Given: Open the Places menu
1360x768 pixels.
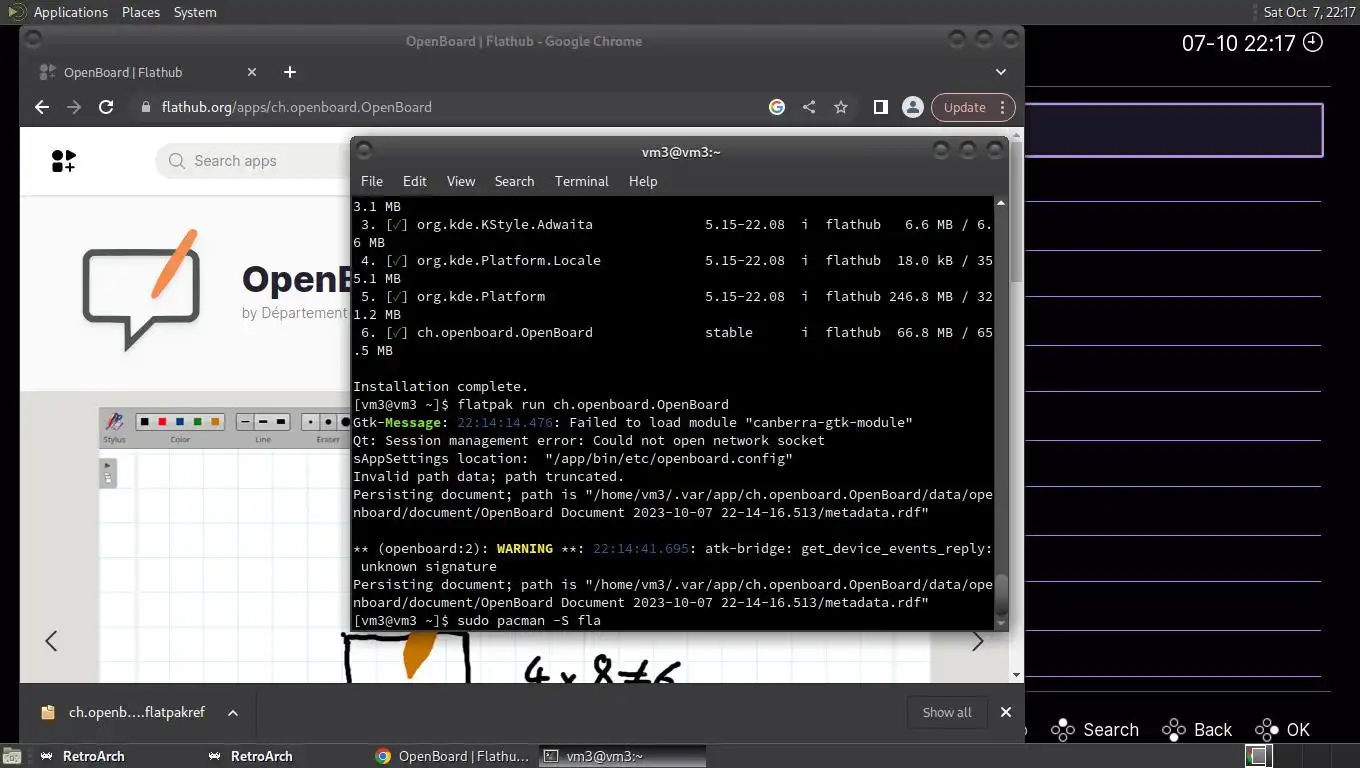Looking at the screenshot, I should (x=141, y=12).
